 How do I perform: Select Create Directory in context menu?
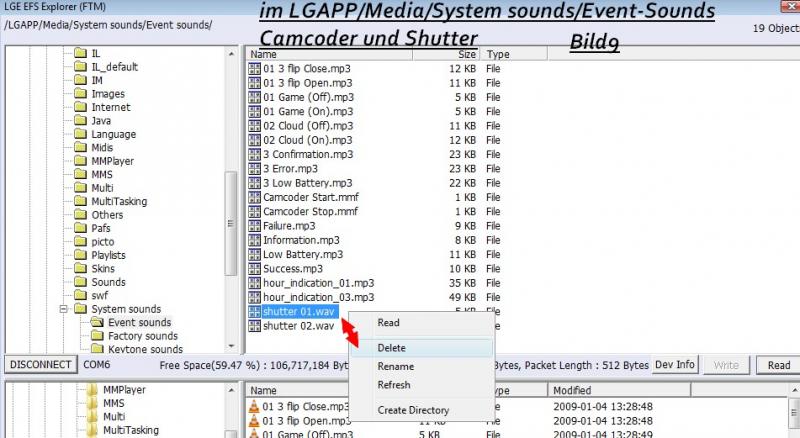point(413,410)
